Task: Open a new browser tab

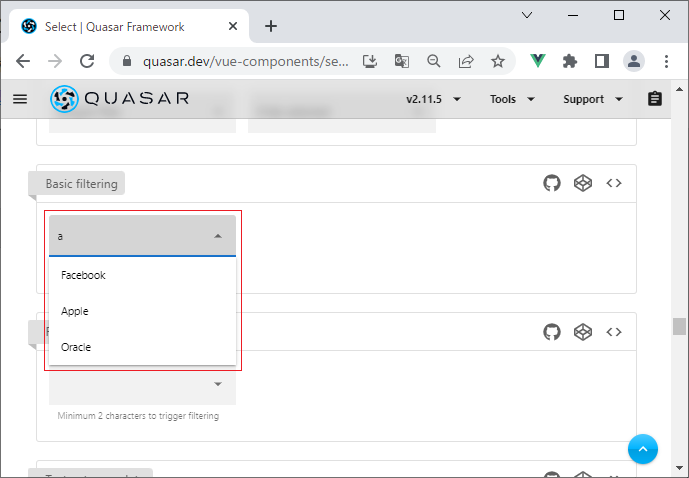Action: coord(271,26)
